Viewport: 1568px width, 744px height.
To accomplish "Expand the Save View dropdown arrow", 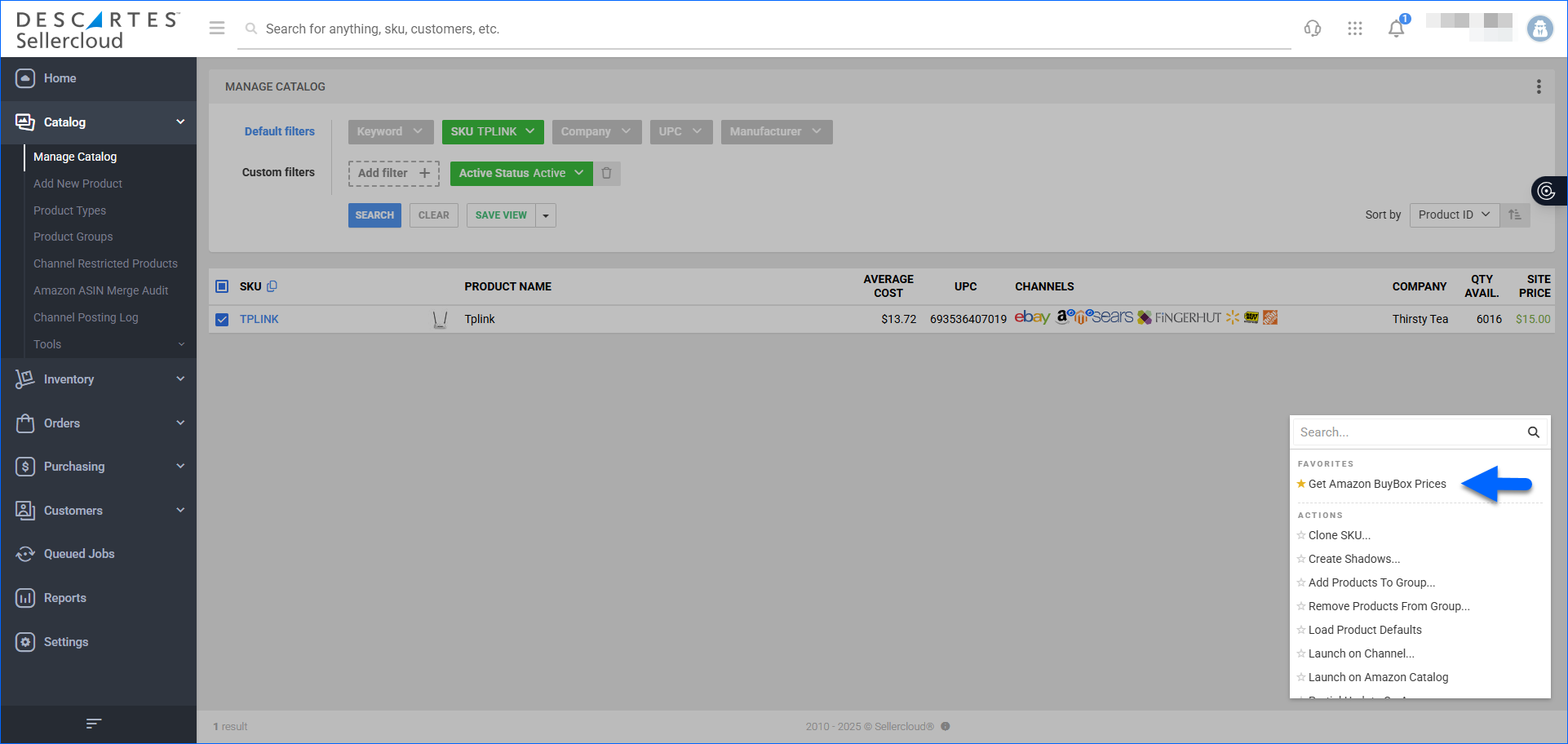I will click(x=546, y=215).
